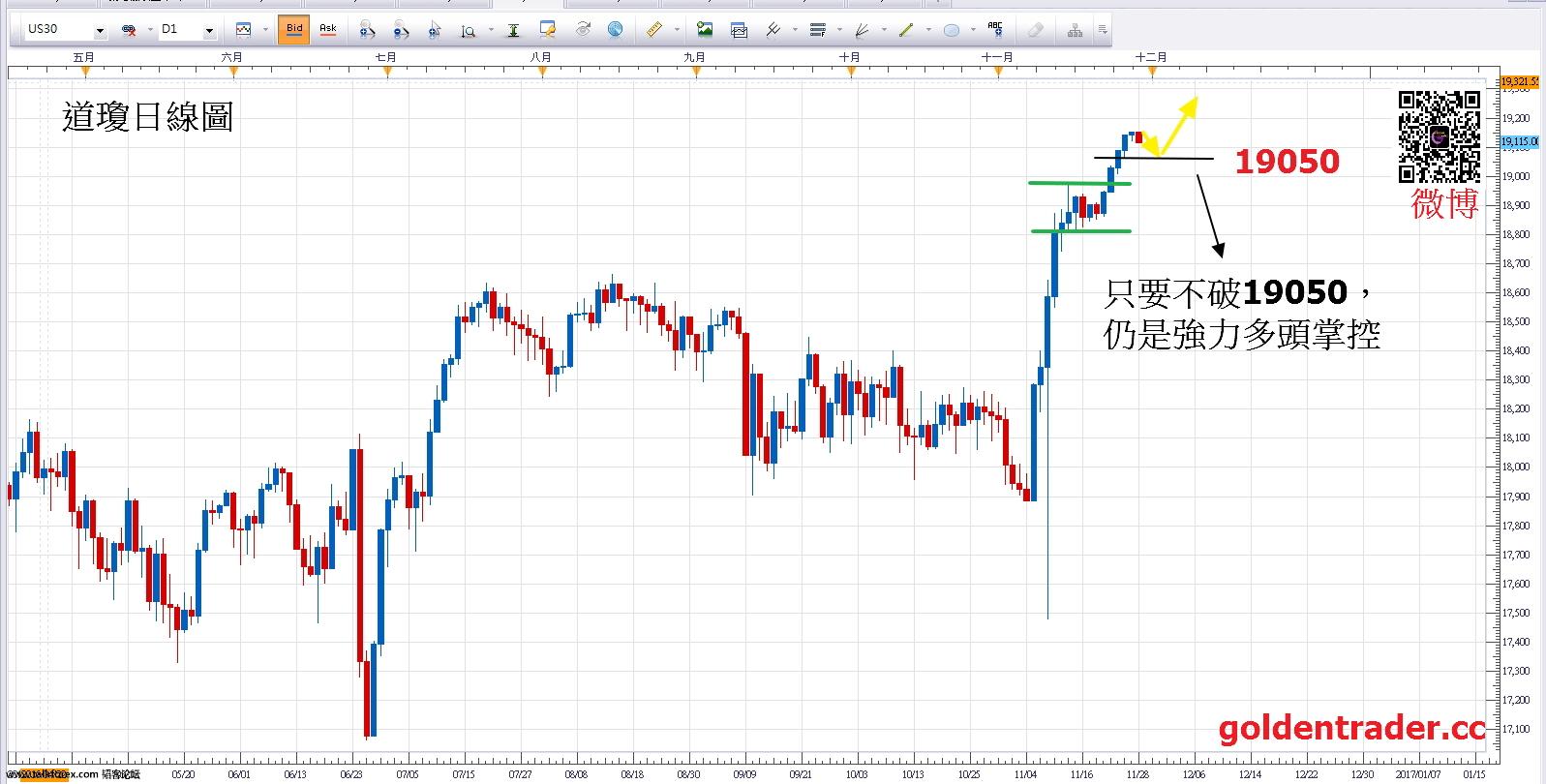Select the ABC text label tool
1546x784 pixels.
point(995,30)
